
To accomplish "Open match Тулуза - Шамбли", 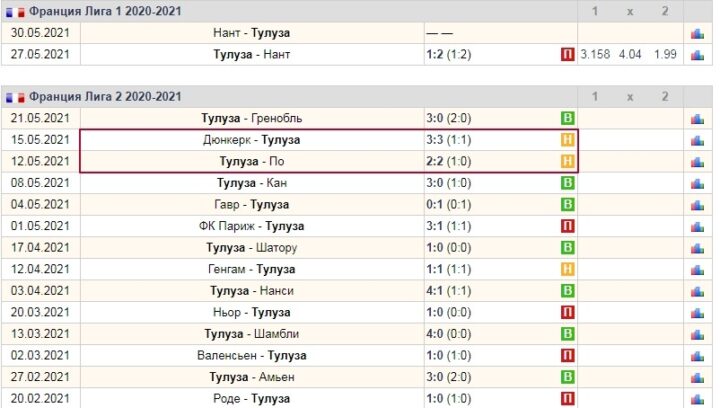I will [252, 334].
